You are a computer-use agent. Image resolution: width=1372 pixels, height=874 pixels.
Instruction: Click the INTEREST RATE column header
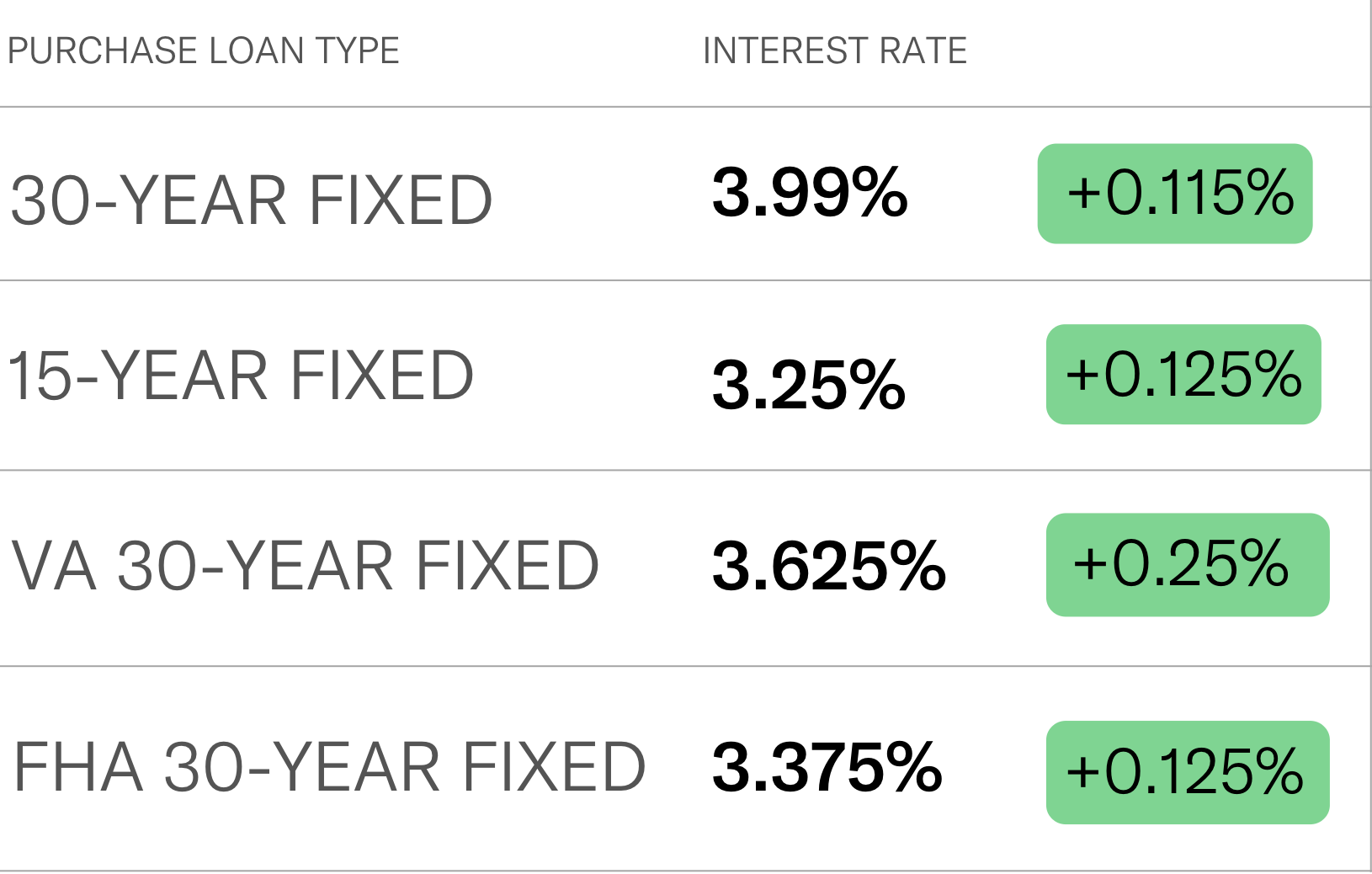[835, 51]
